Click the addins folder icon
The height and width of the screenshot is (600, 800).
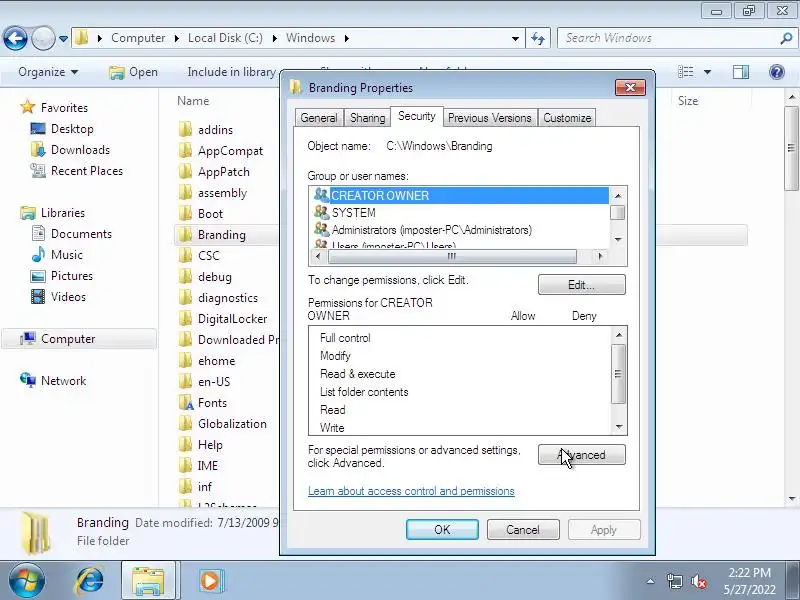[185, 130]
